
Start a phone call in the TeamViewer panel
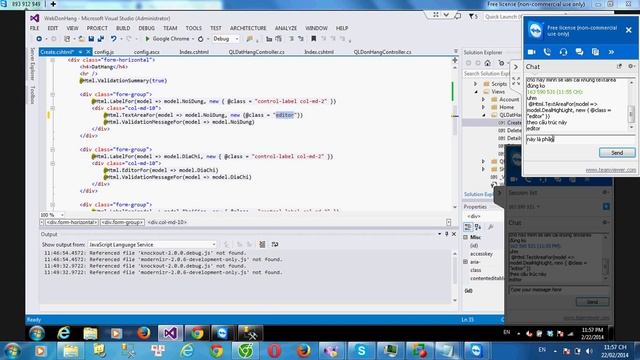click(547, 52)
